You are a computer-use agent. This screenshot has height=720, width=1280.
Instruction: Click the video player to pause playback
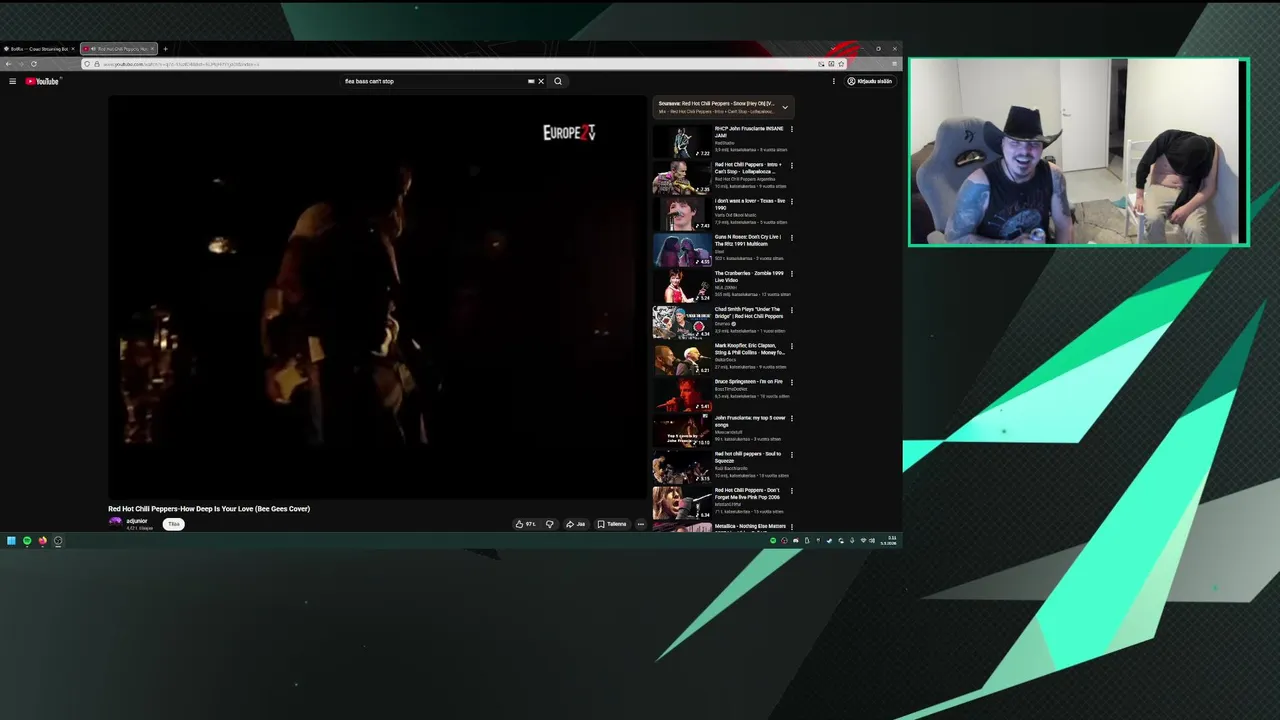click(378, 297)
